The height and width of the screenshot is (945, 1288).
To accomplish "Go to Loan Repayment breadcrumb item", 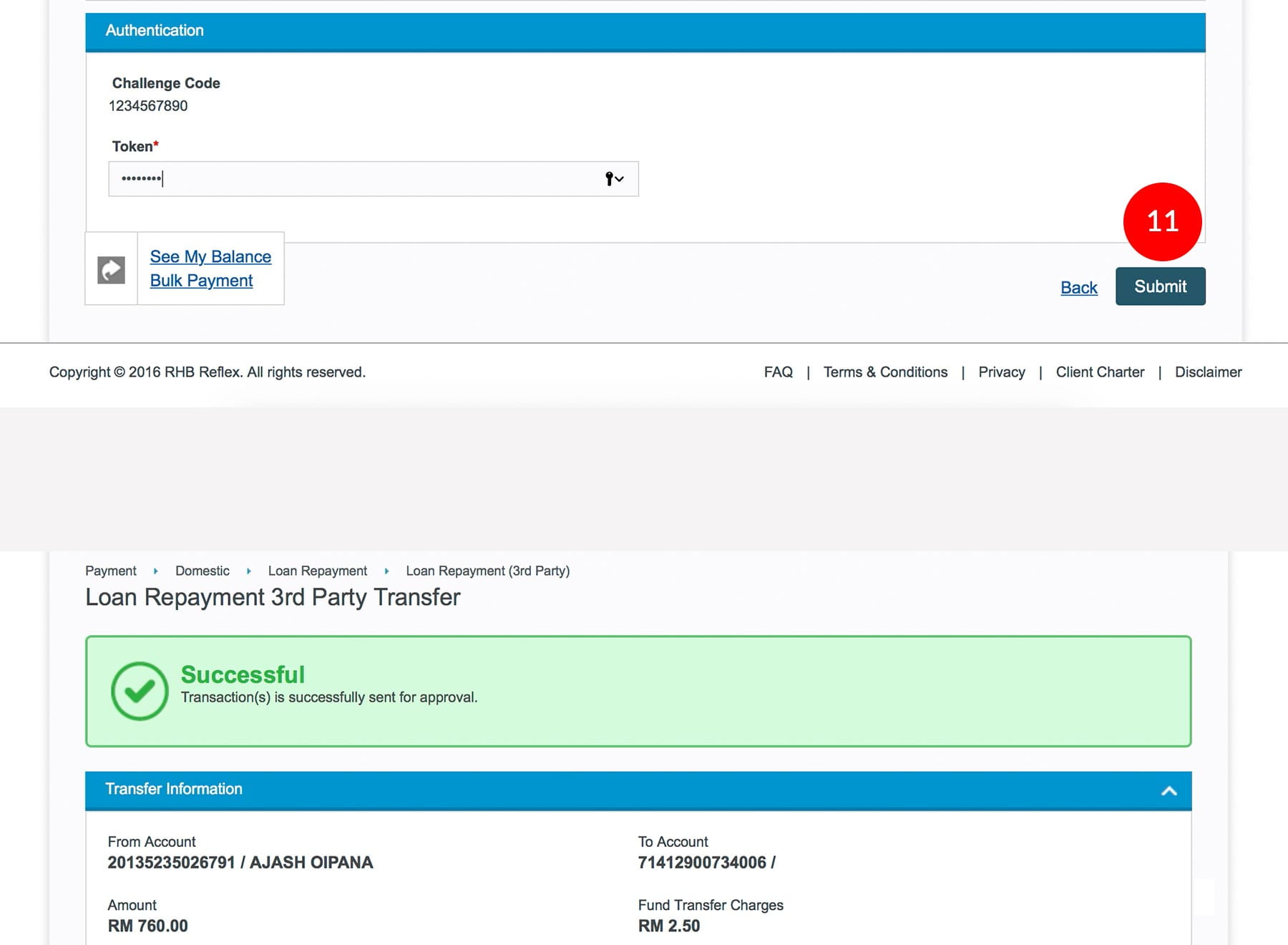I will pos(317,571).
